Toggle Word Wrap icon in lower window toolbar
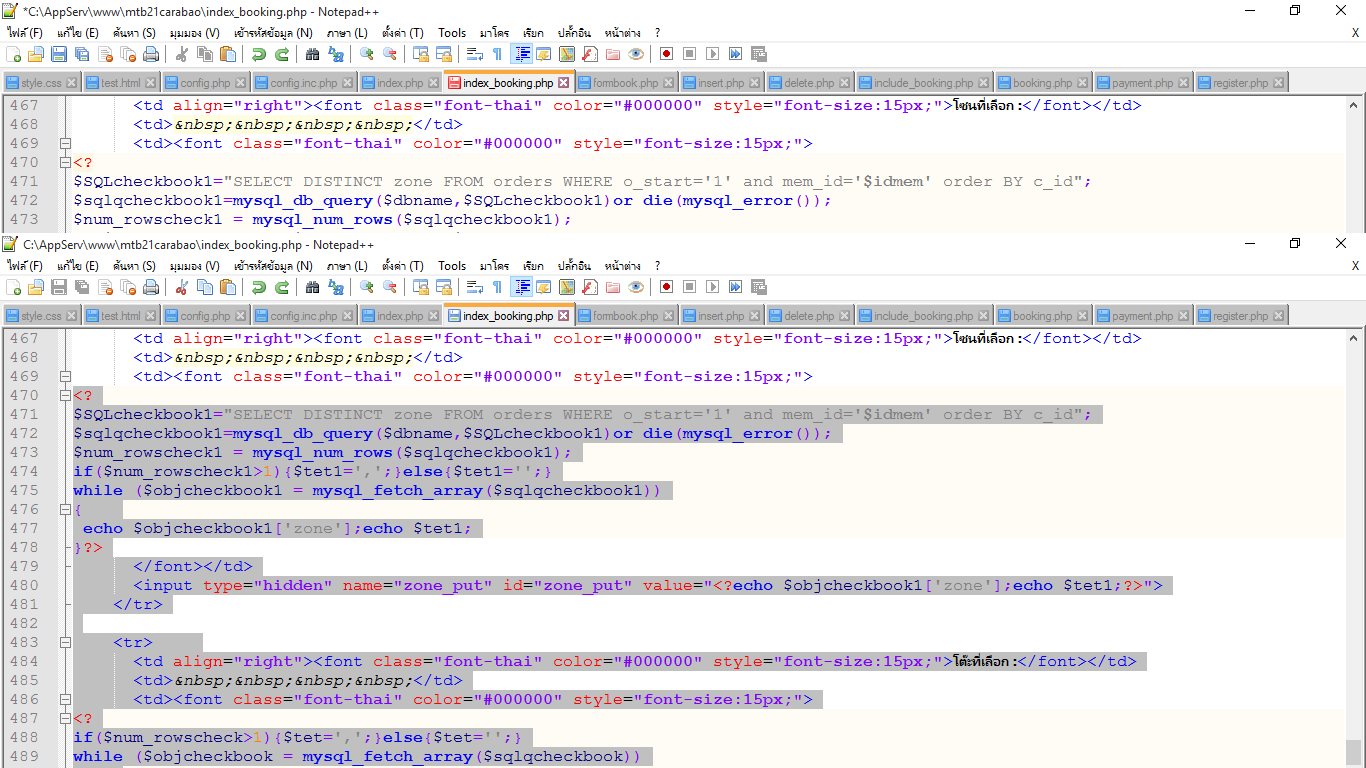The width and height of the screenshot is (1366, 768). pyautogui.click(x=474, y=287)
